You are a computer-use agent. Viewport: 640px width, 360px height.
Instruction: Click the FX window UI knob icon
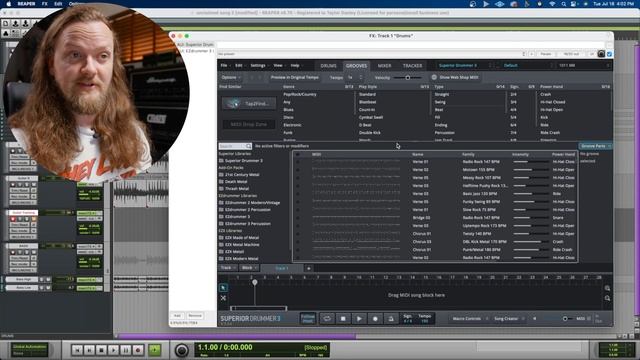pos(601,54)
